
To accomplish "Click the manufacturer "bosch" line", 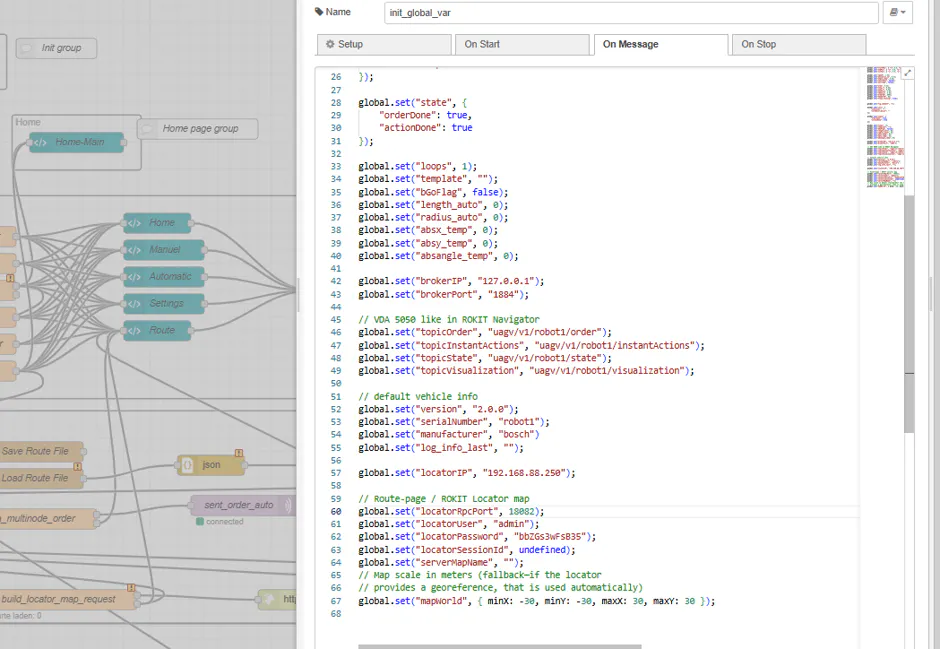I will point(449,434).
